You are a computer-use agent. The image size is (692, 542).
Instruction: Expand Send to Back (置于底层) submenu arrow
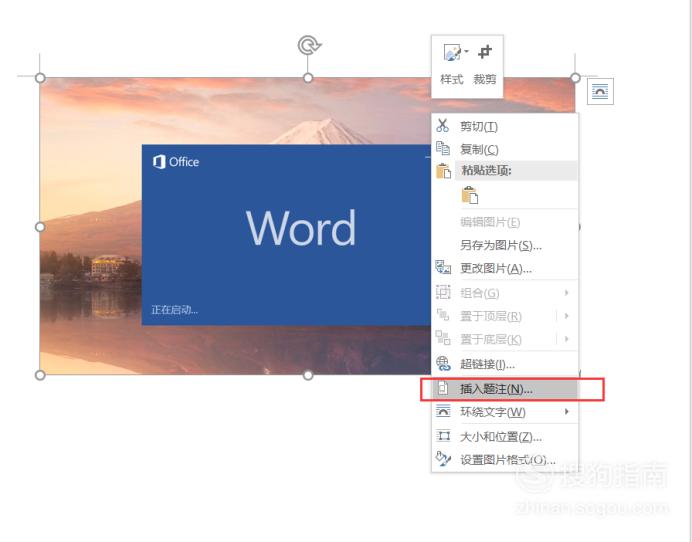tap(567, 339)
